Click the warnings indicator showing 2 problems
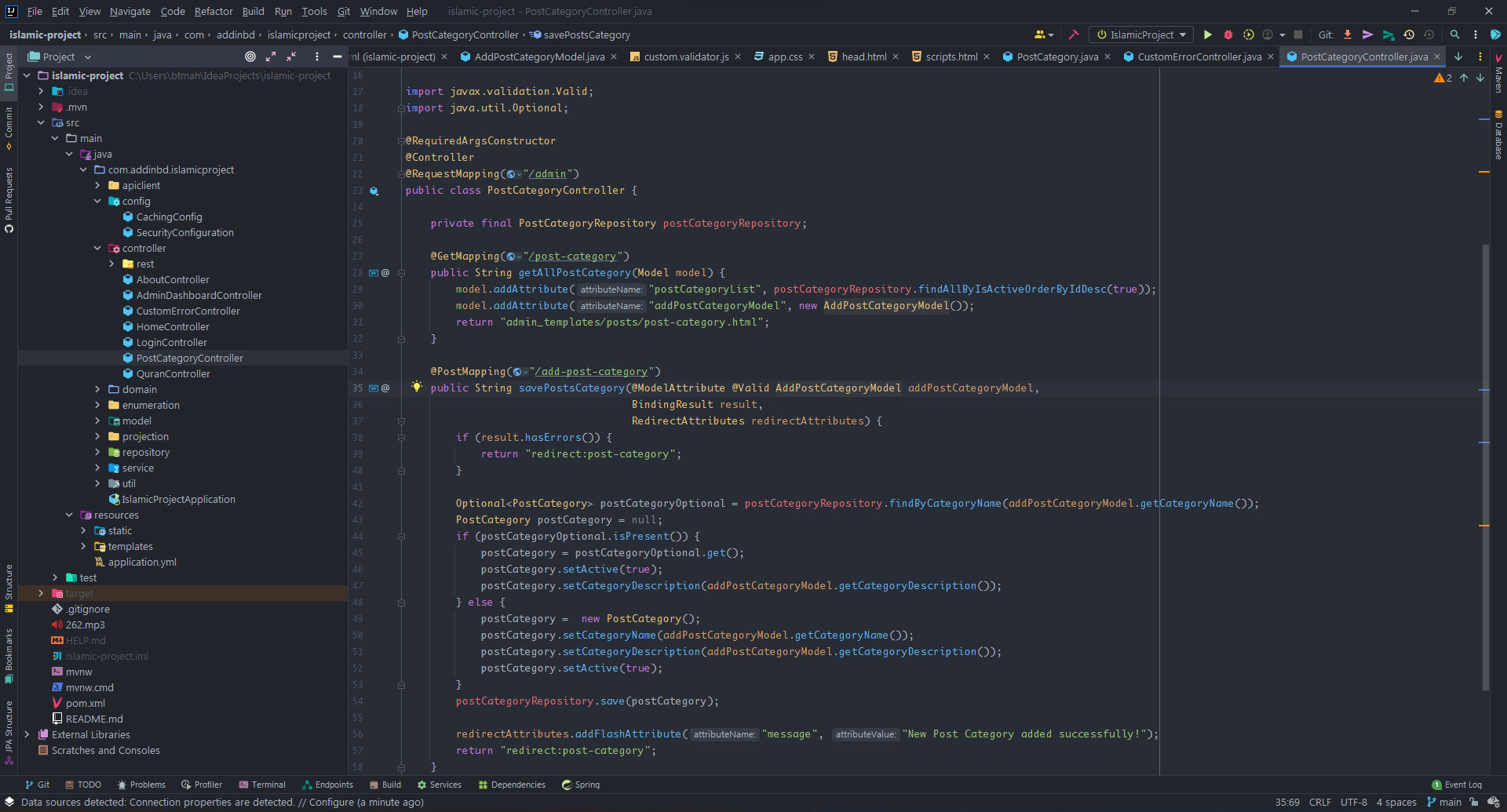Viewport: 1507px width, 812px height. click(x=1443, y=78)
